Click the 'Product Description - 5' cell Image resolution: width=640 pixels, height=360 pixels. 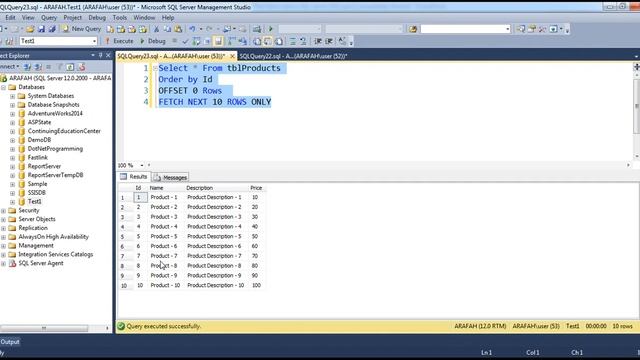(214, 236)
